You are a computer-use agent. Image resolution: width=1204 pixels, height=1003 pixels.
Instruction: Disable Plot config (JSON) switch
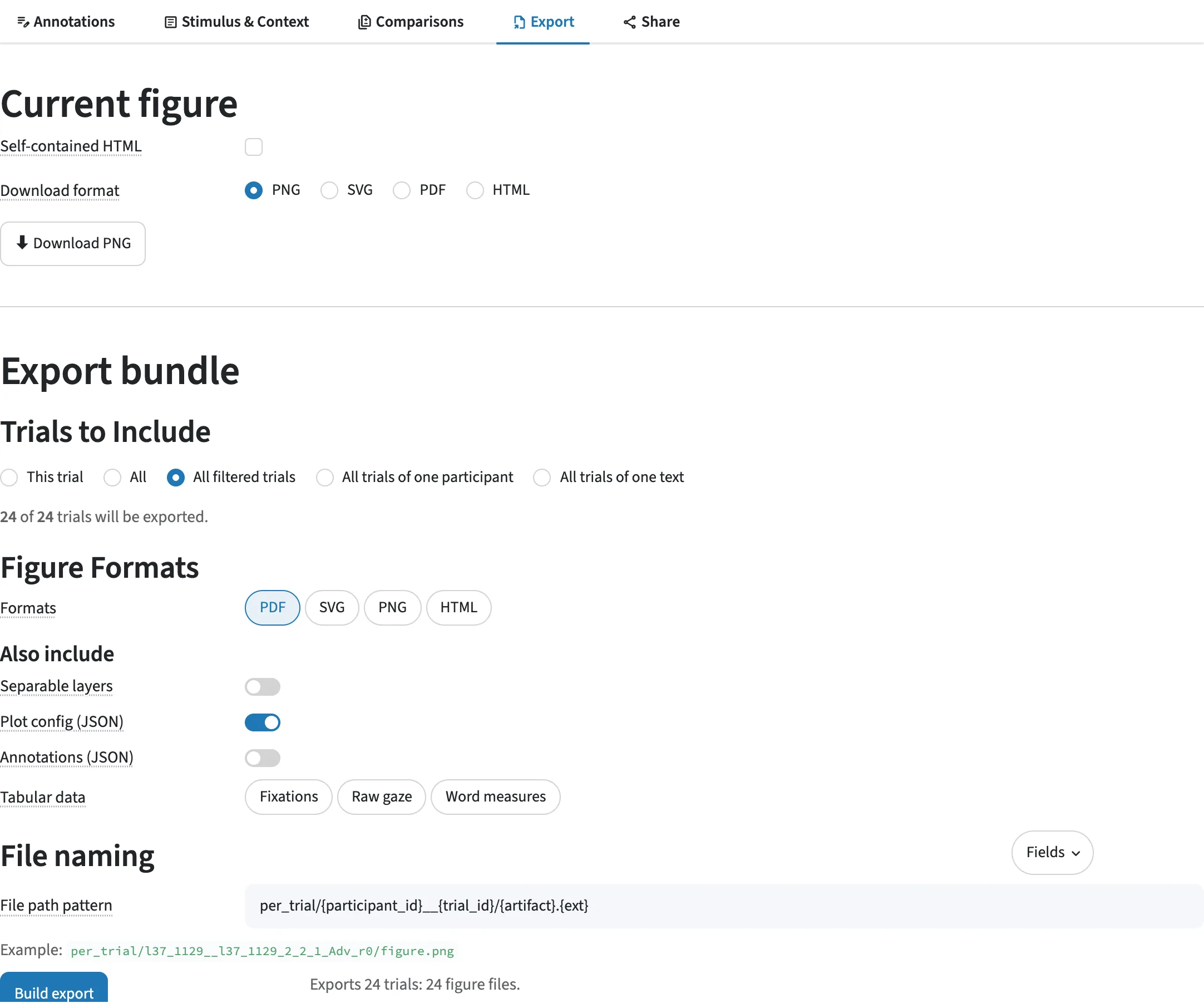[263, 722]
